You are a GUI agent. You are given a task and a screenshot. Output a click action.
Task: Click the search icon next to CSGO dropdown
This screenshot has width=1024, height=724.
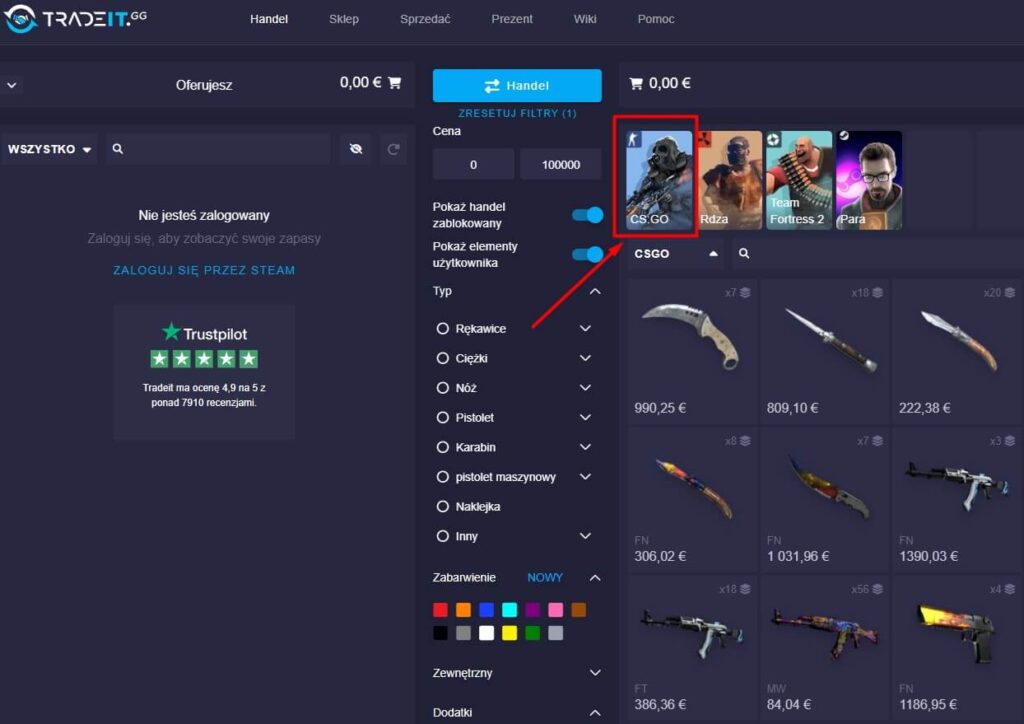743,254
